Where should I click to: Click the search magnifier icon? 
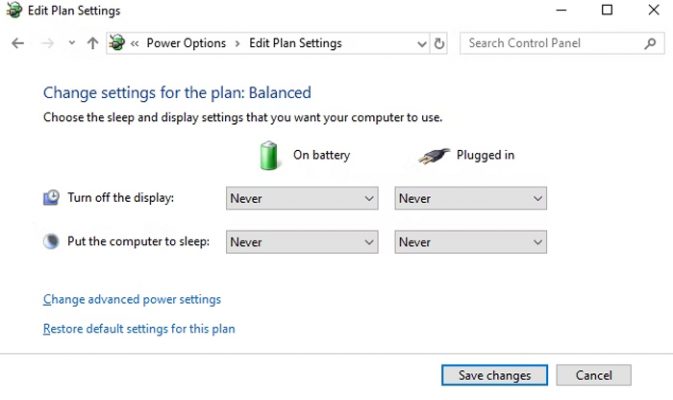(x=651, y=43)
